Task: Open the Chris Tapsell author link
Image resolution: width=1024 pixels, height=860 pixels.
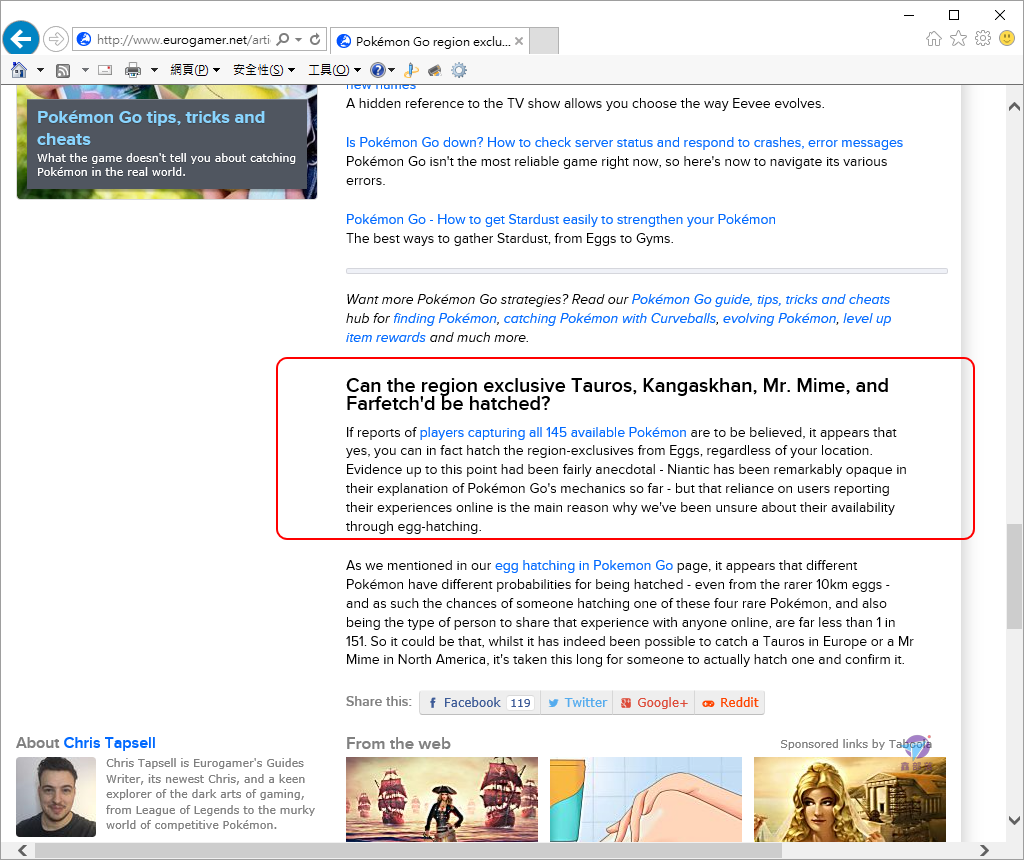Action: [110, 743]
